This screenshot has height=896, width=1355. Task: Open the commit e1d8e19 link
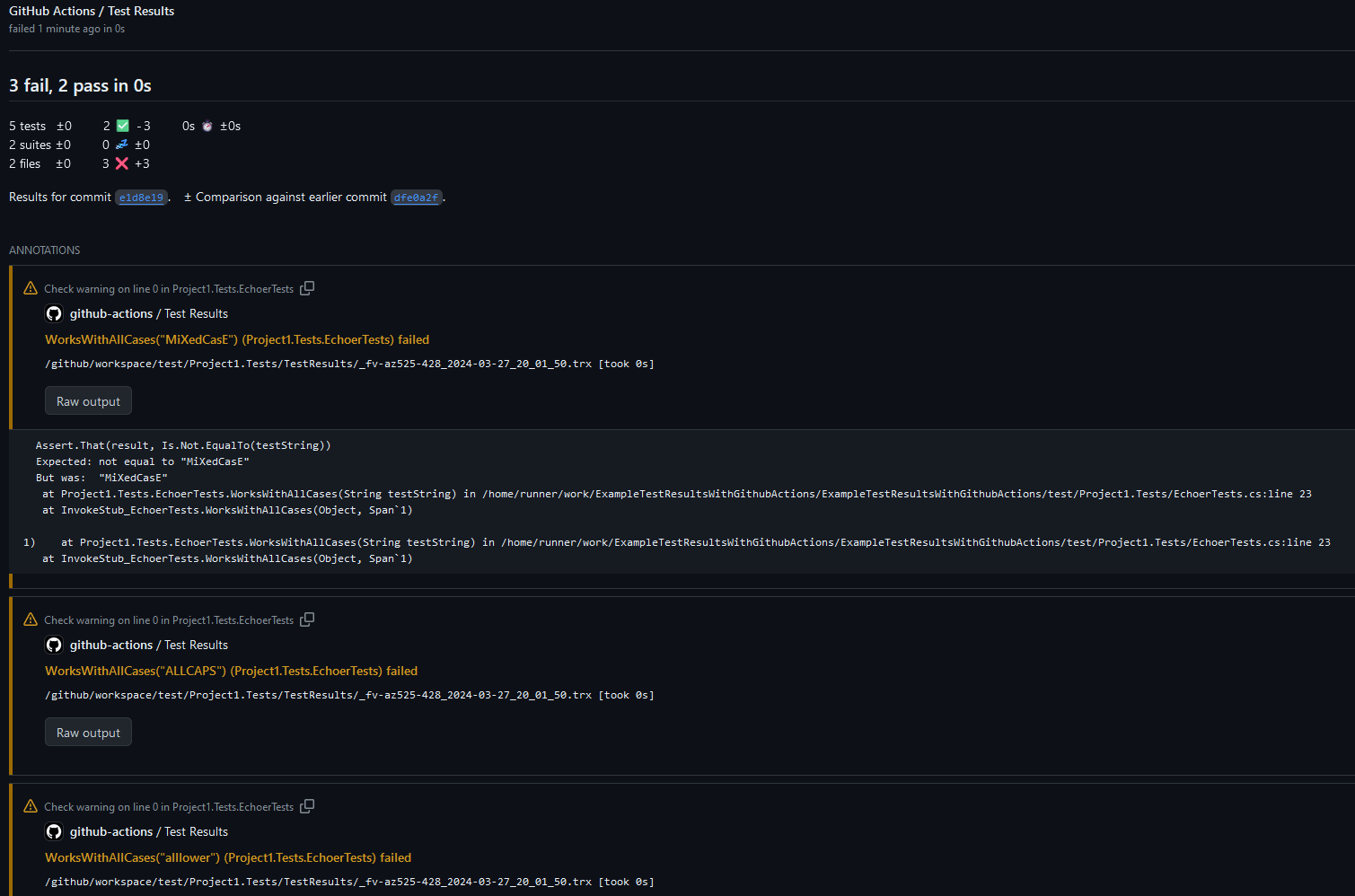(141, 197)
